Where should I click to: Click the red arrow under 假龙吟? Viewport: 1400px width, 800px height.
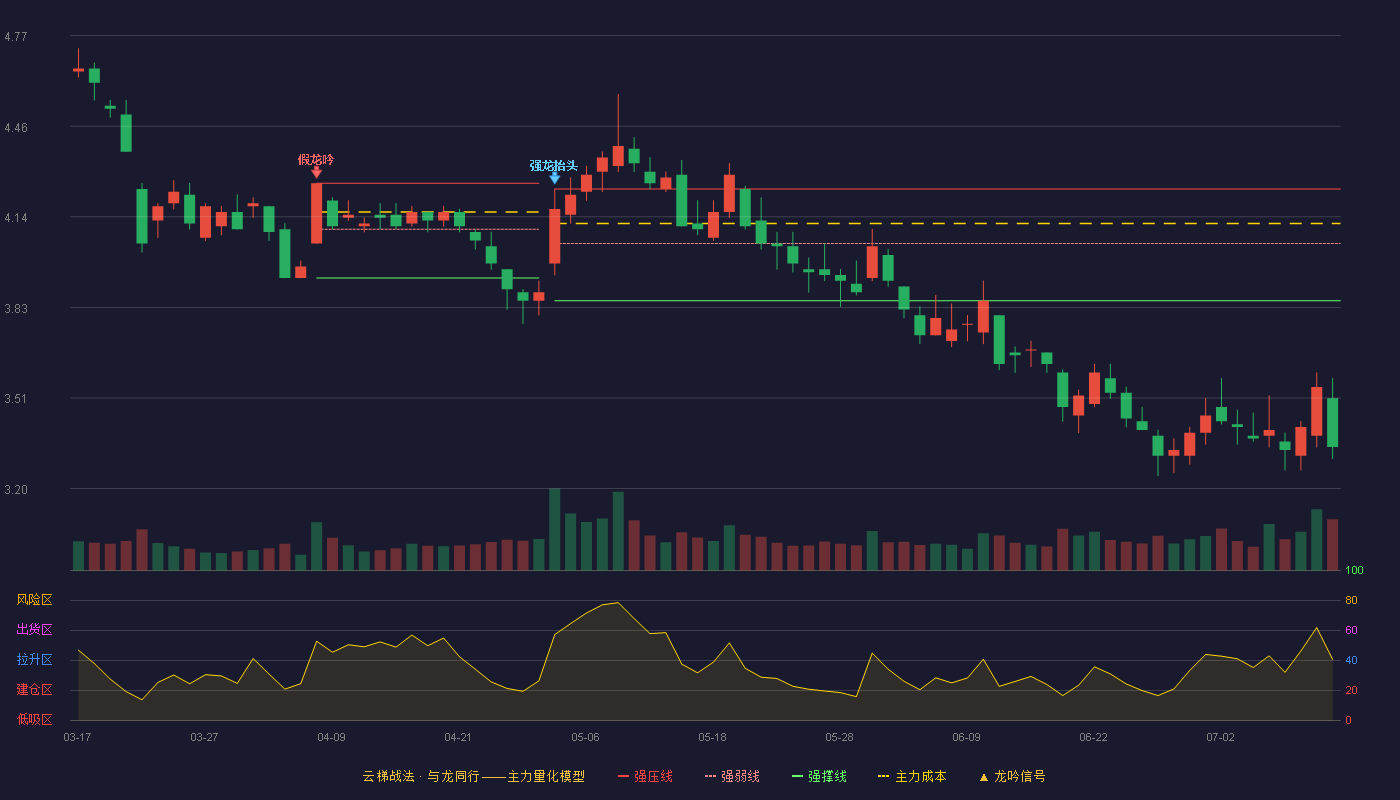[x=316, y=173]
